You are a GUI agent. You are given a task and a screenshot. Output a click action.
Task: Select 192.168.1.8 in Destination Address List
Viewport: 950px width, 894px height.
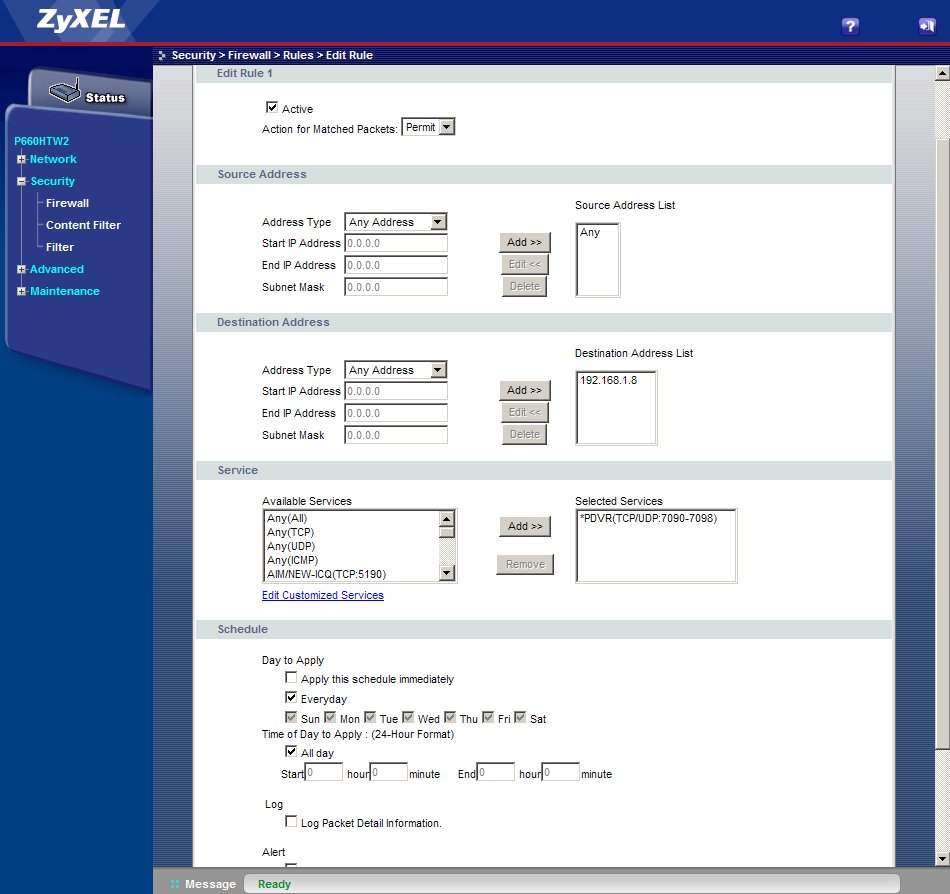pos(608,381)
